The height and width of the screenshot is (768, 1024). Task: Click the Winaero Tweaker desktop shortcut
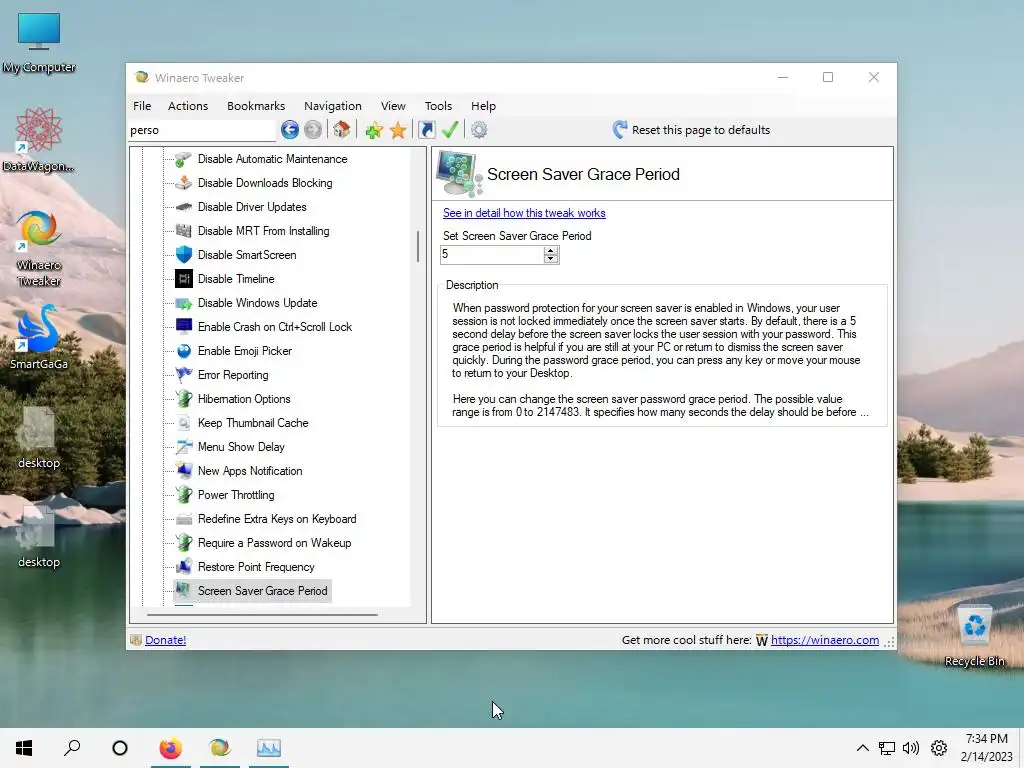tap(39, 249)
